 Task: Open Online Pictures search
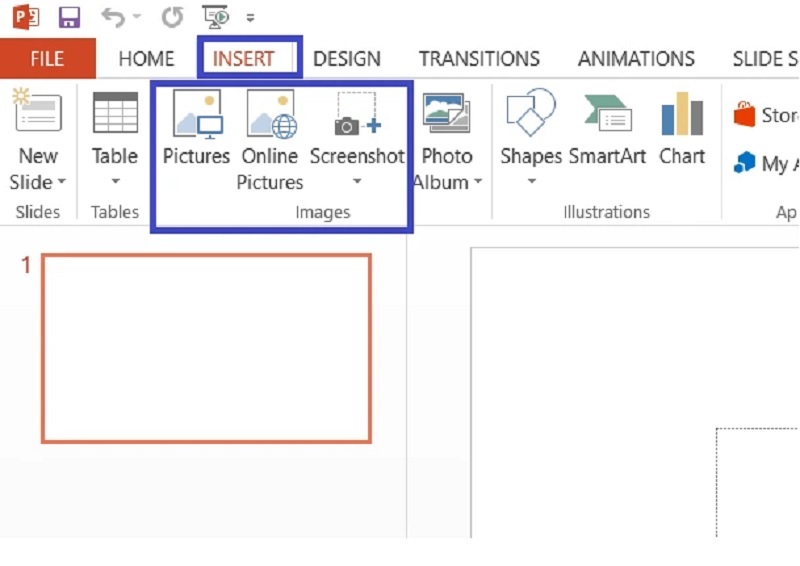[x=270, y=140]
